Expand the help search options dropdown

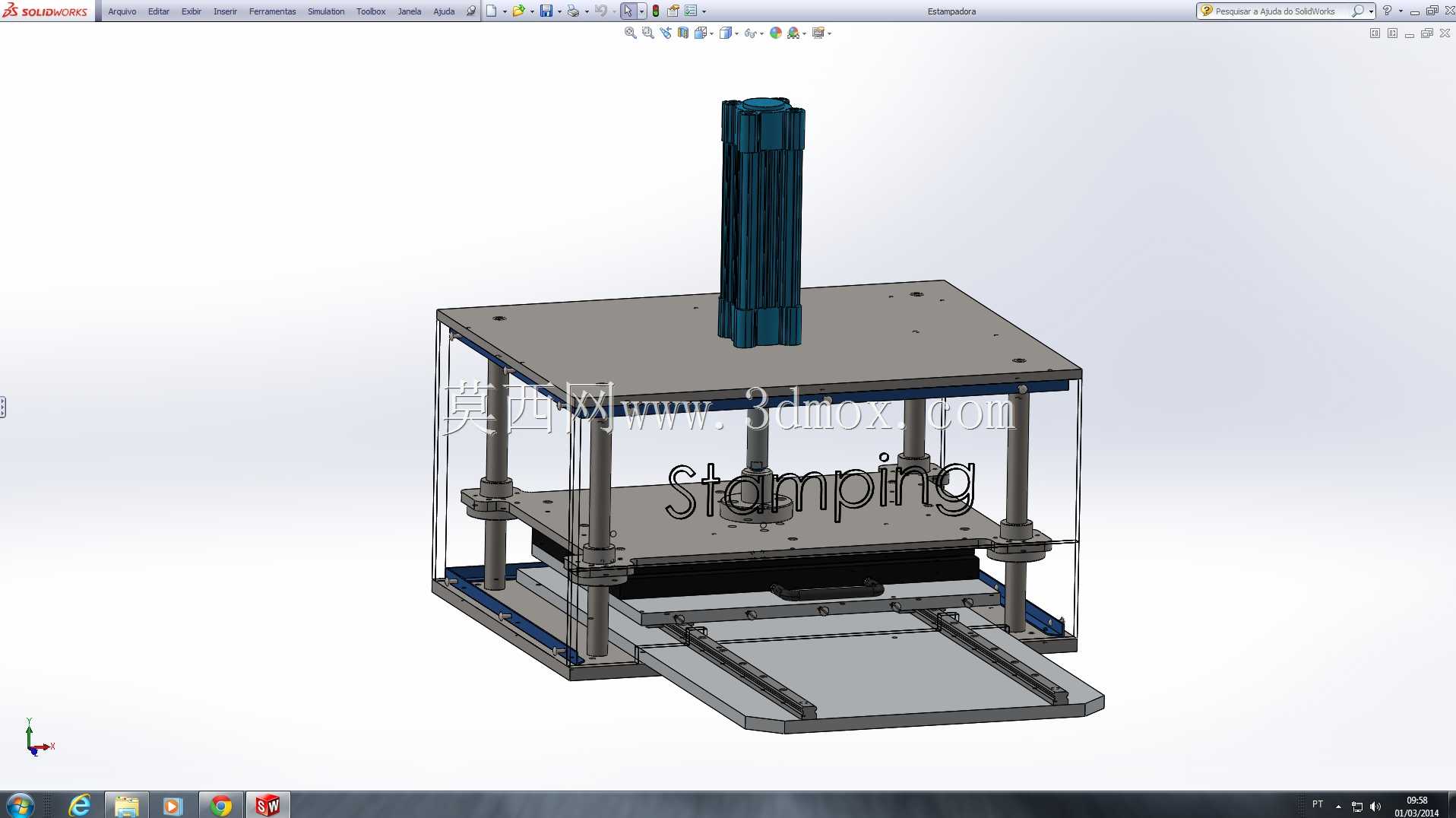(1371, 11)
